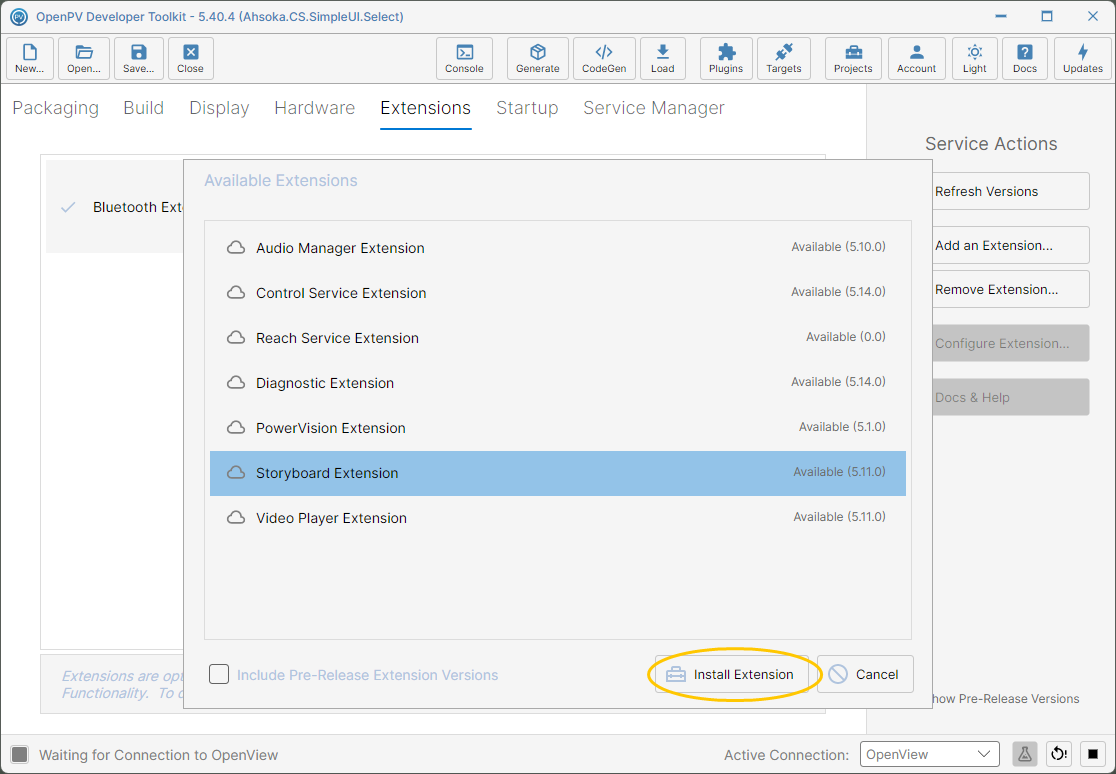
Task: Click cloud icon beside PowerVision Extension
Action: click(236, 428)
